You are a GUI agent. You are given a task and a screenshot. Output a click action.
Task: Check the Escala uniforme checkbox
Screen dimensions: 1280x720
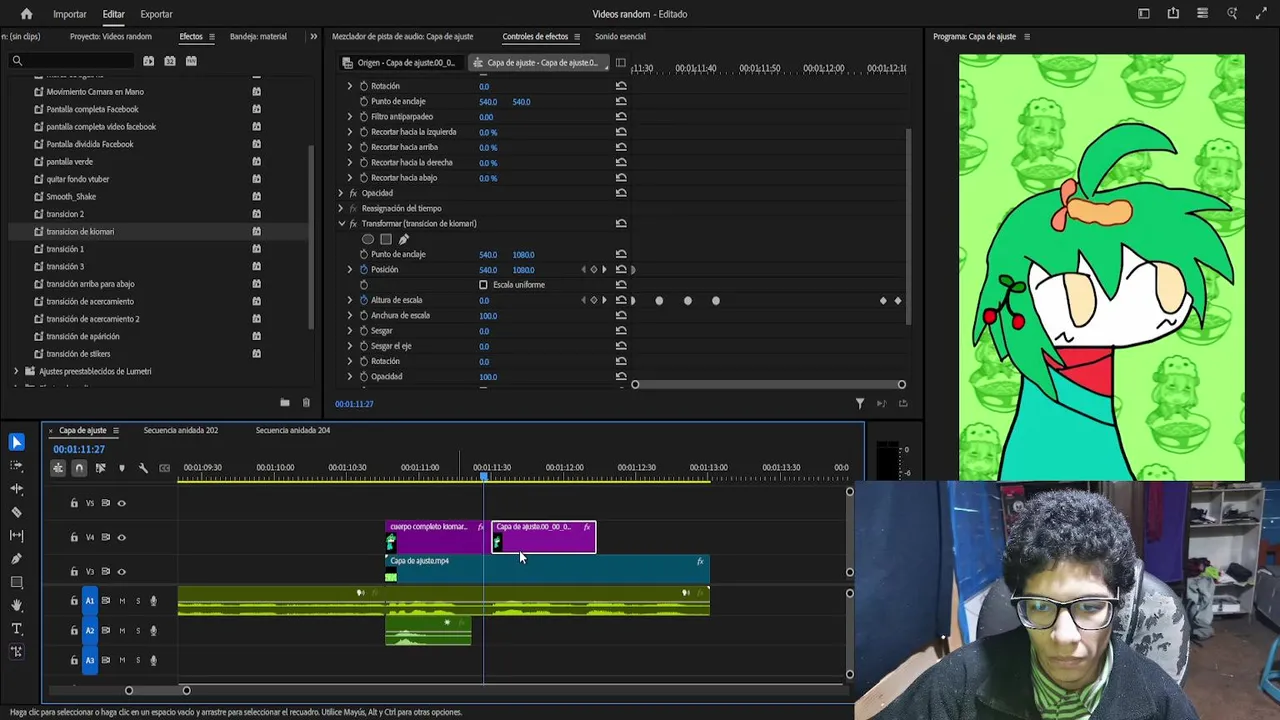point(483,285)
